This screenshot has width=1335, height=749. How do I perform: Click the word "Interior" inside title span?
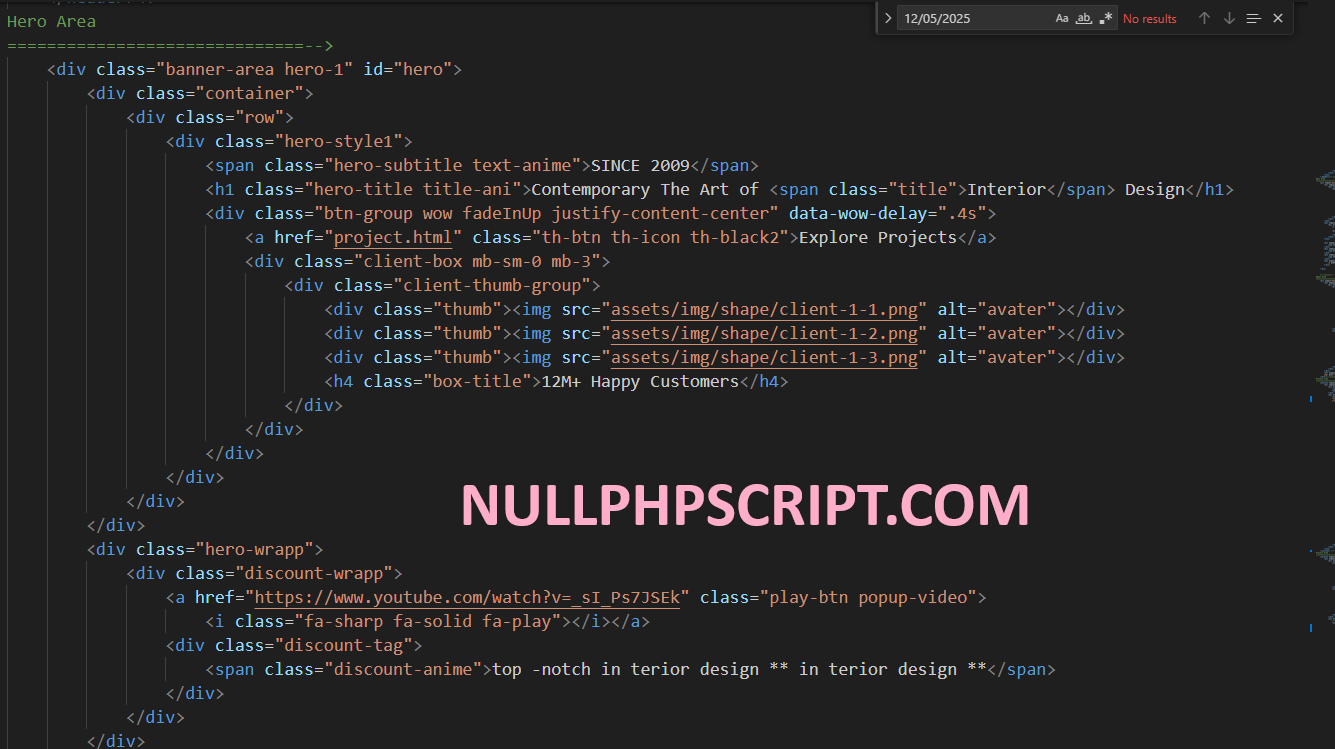point(1007,189)
